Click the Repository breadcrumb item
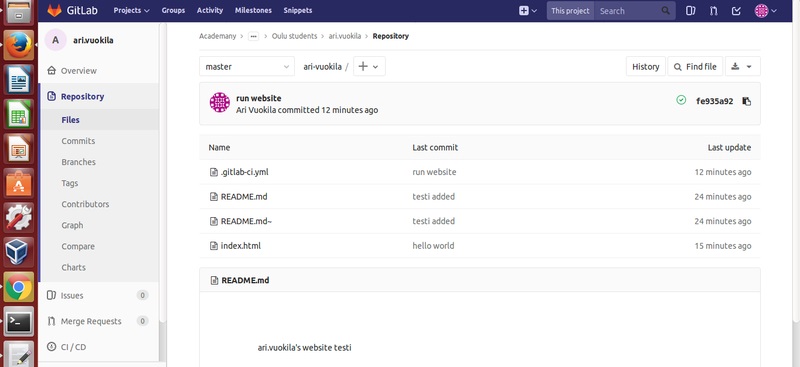800x367 pixels. (x=391, y=36)
